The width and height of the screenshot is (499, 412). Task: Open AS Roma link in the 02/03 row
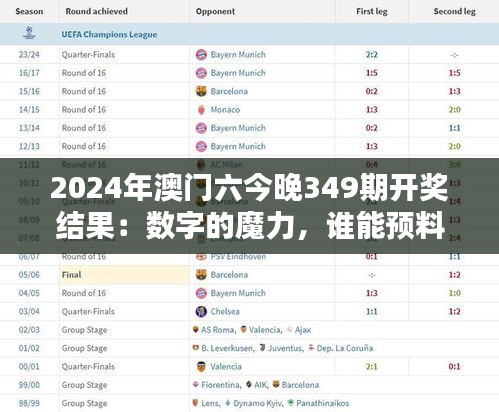click(218, 330)
